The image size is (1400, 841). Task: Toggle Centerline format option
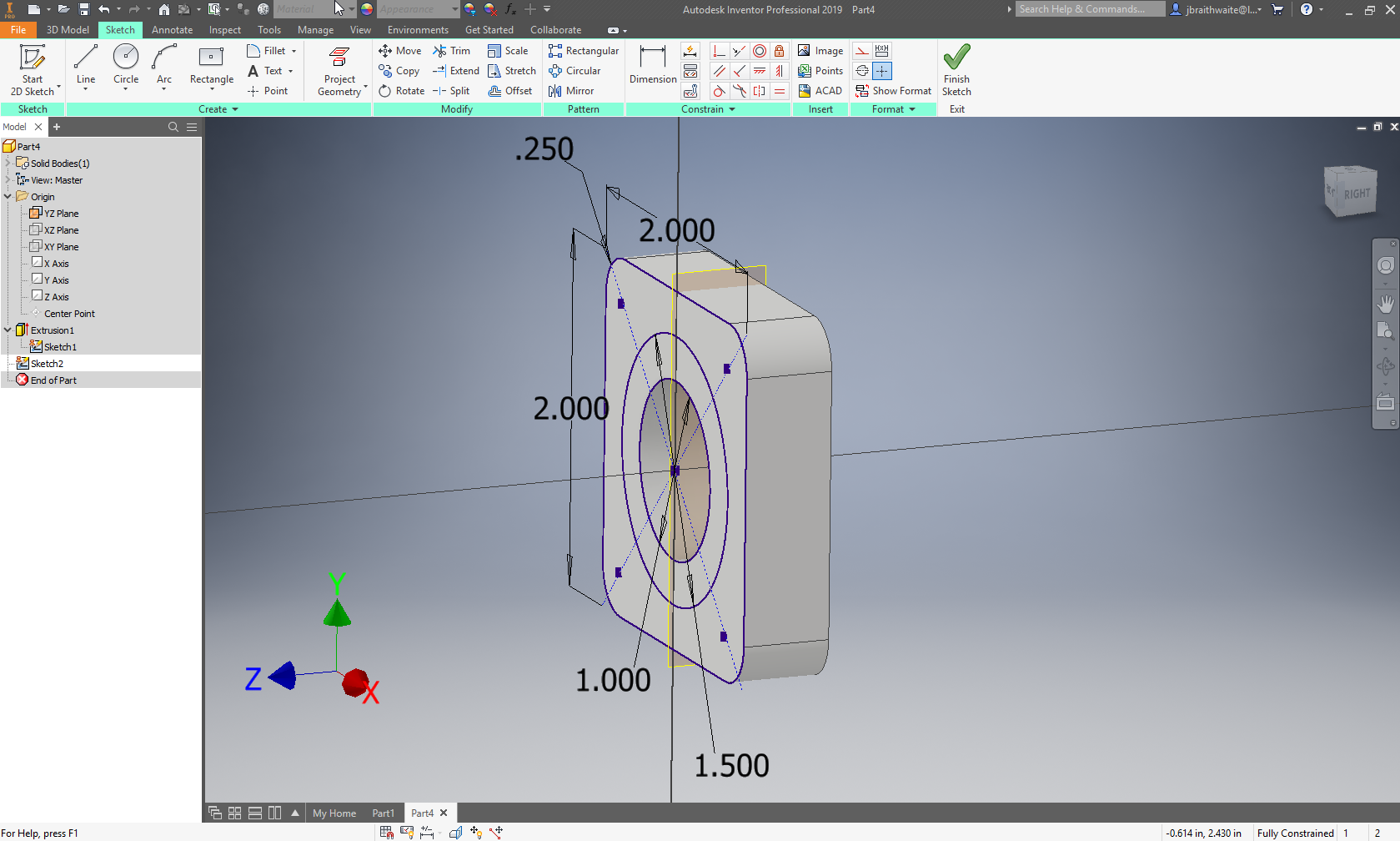(862, 71)
